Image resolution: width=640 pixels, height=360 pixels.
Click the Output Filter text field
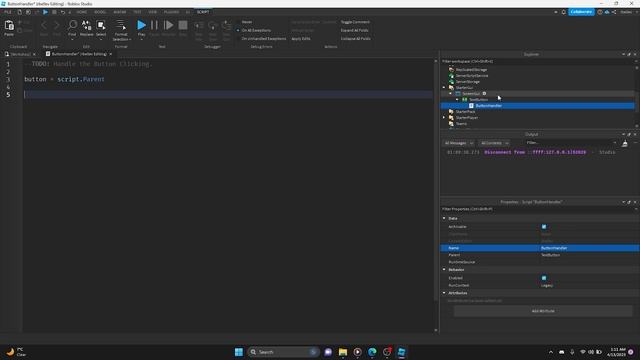(571, 143)
